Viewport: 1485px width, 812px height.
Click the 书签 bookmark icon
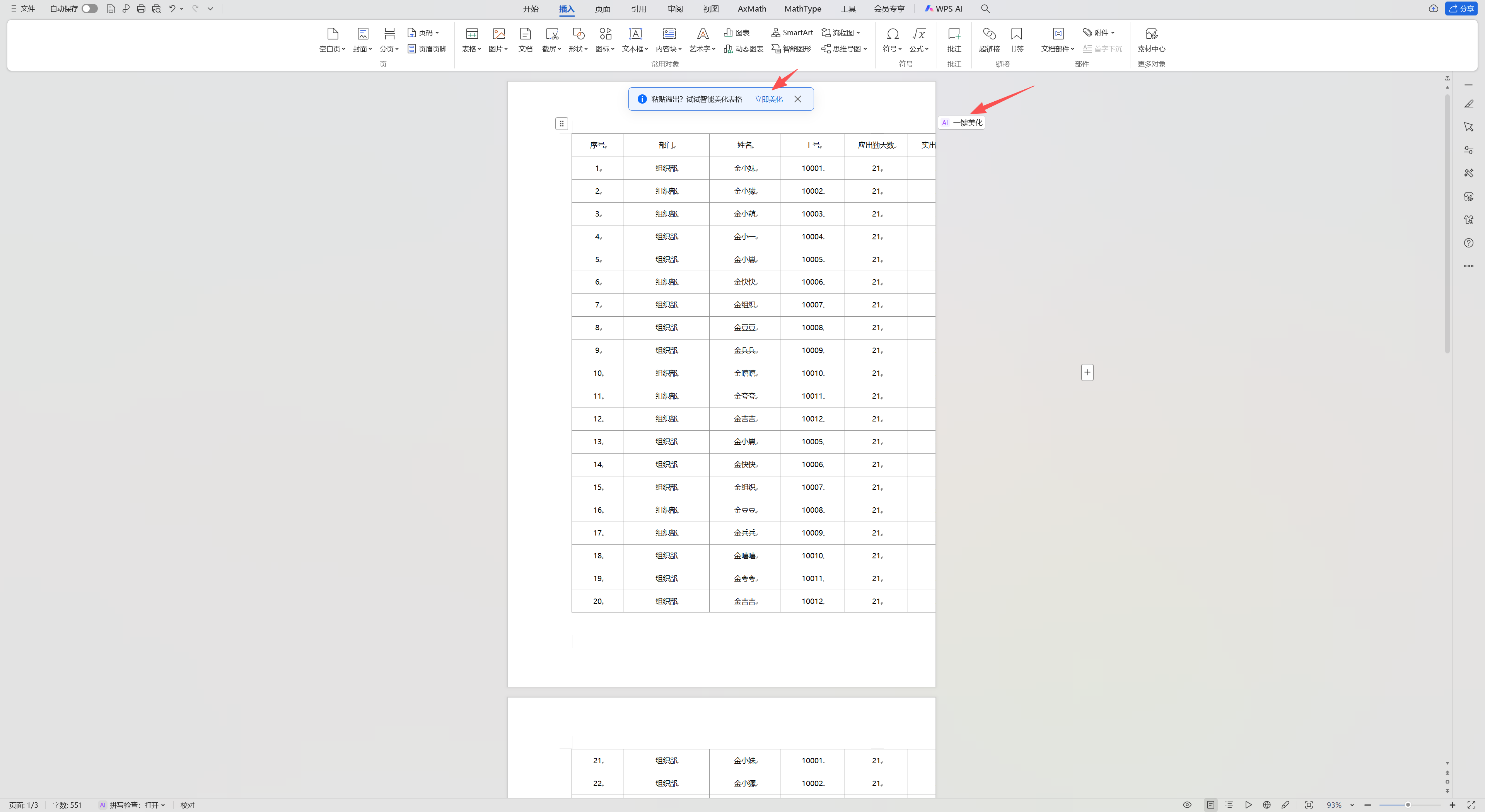click(x=1016, y=34)
